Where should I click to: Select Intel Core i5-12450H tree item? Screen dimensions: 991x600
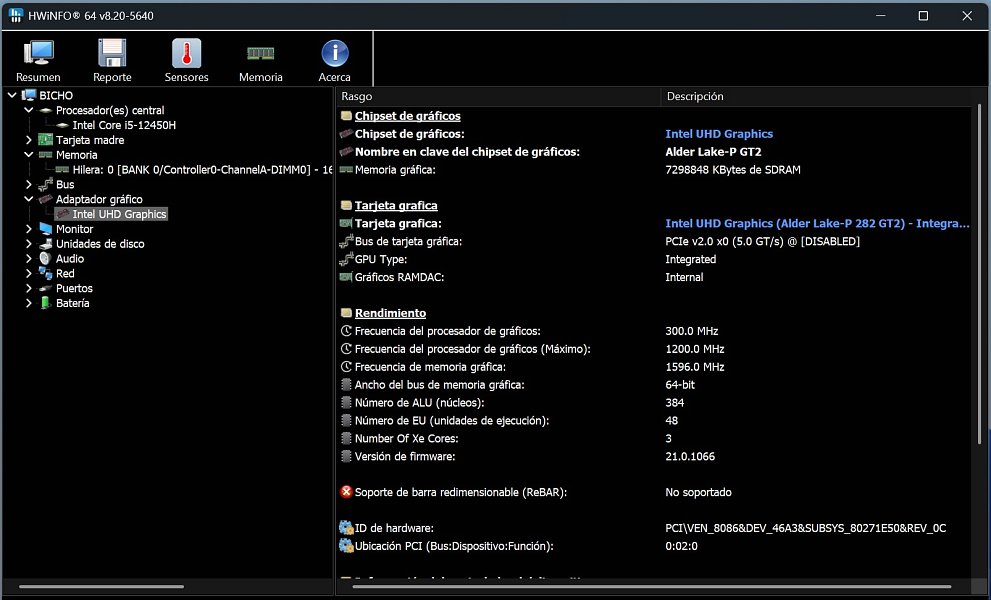[124, 125]
